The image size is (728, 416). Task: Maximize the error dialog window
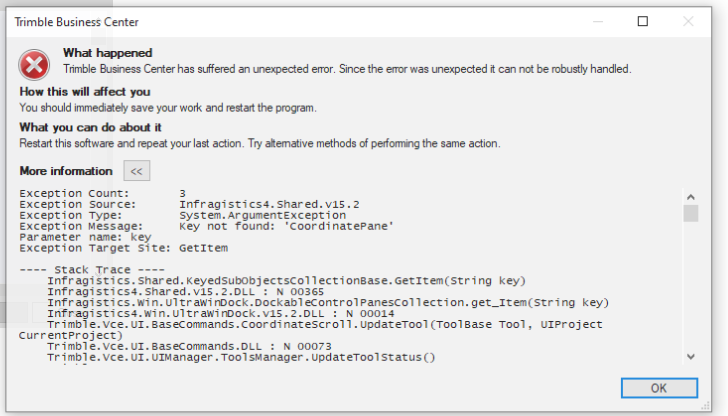tap(642, 21)
